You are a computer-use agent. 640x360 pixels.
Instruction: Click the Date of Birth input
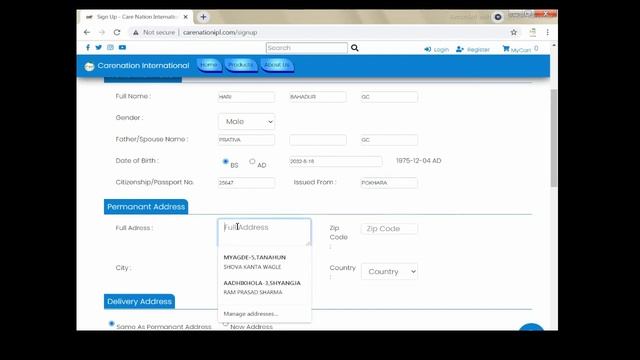[336, 161]
